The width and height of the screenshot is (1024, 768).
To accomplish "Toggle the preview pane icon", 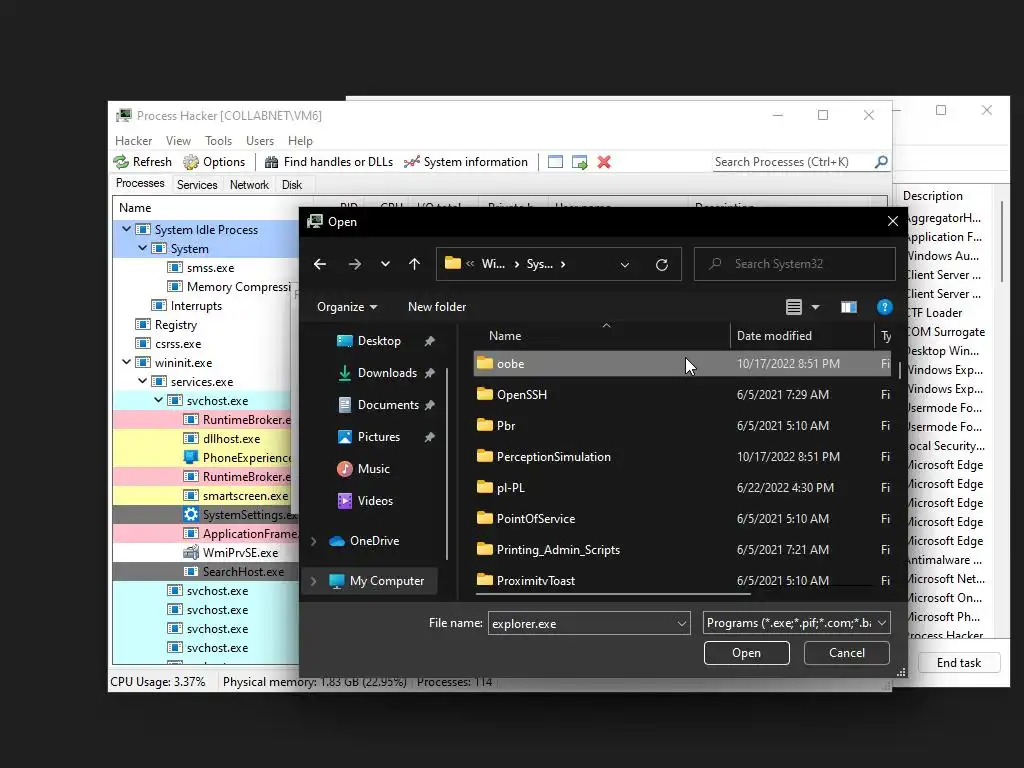I will pos(848,307).
